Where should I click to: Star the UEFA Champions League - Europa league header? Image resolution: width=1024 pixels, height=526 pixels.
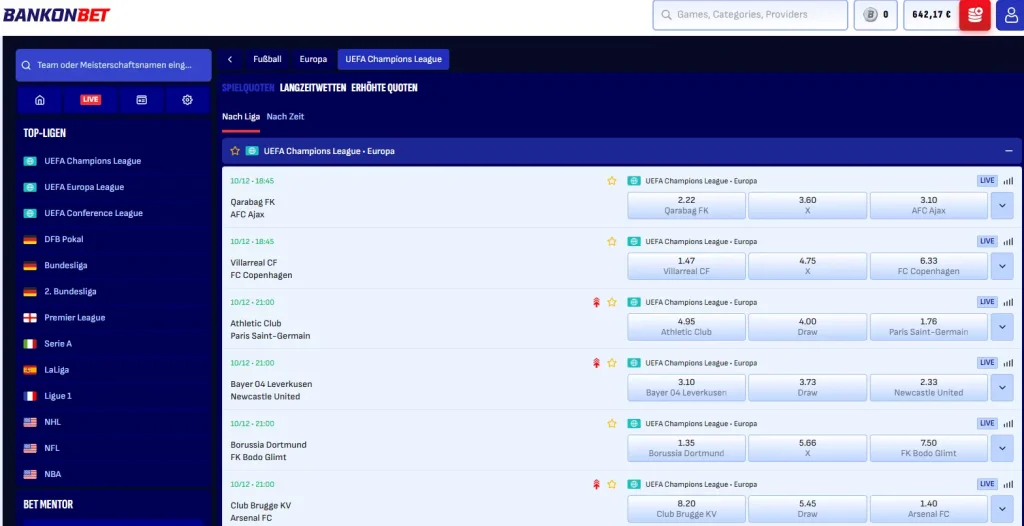point(235,151)
